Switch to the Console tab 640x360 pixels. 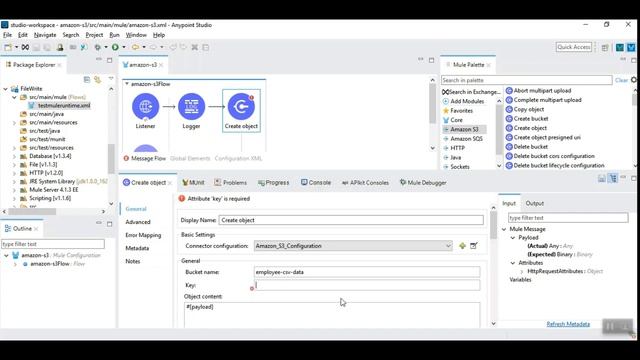pyautogui.click(x=316, y=182)
